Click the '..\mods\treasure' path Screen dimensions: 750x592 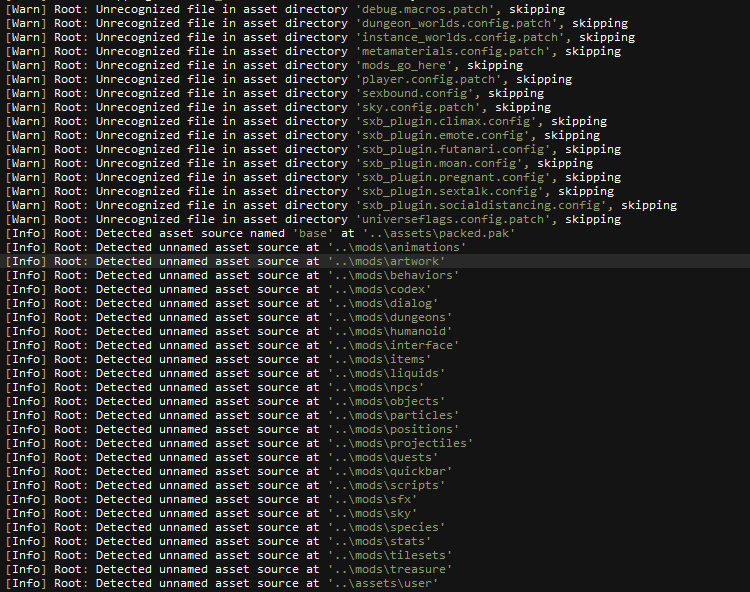[x=390, y=569]
